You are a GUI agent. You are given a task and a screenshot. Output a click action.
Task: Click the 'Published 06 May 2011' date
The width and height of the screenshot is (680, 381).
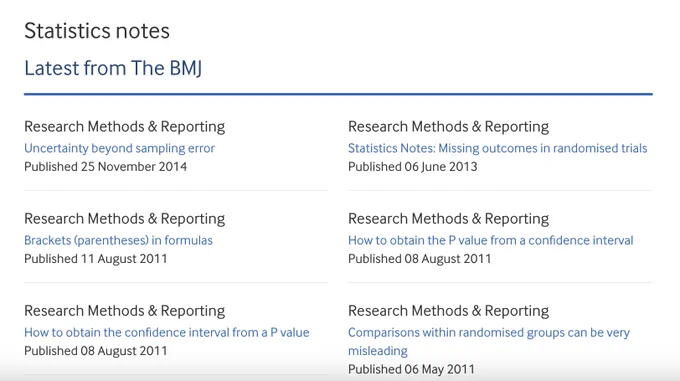pos(411,369)
